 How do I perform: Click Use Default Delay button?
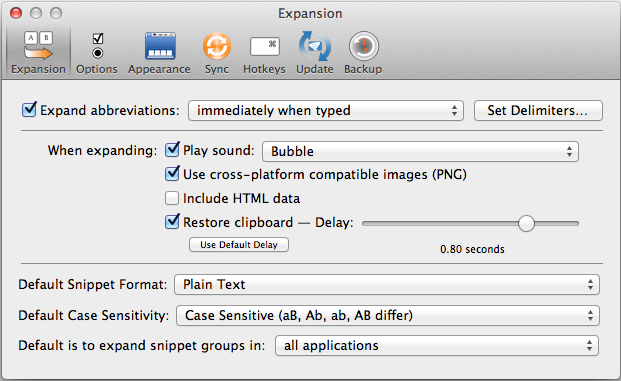pyautogui.click(x=239, y=245)
